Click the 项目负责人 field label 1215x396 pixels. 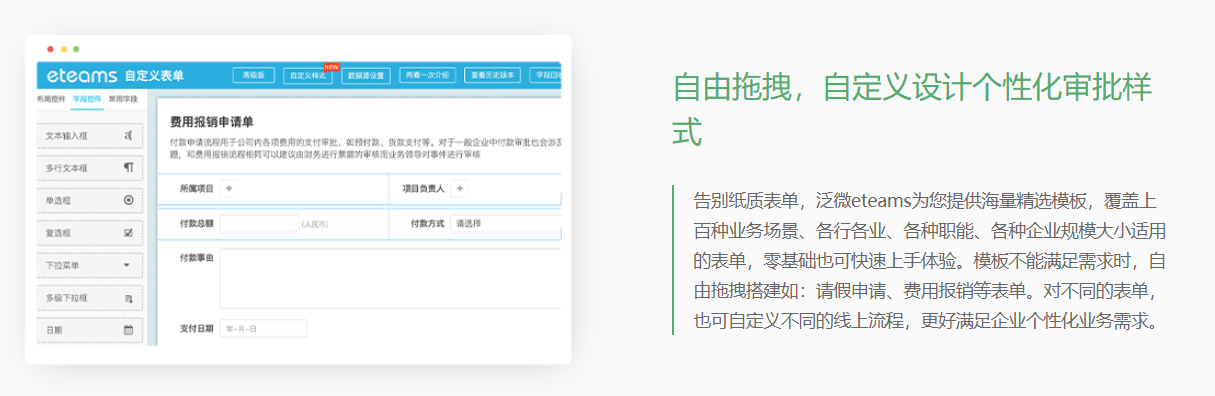pyautogui.click(x=423, y=188)
